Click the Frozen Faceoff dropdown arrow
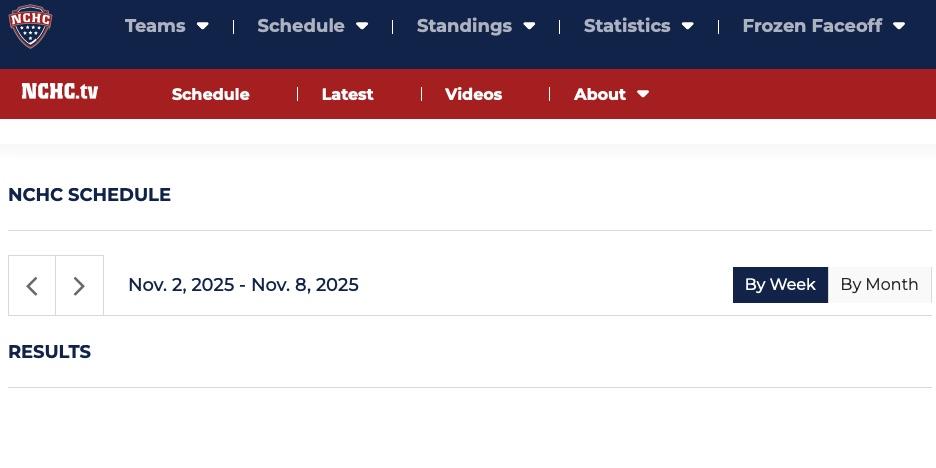 (x=899, y=26)
